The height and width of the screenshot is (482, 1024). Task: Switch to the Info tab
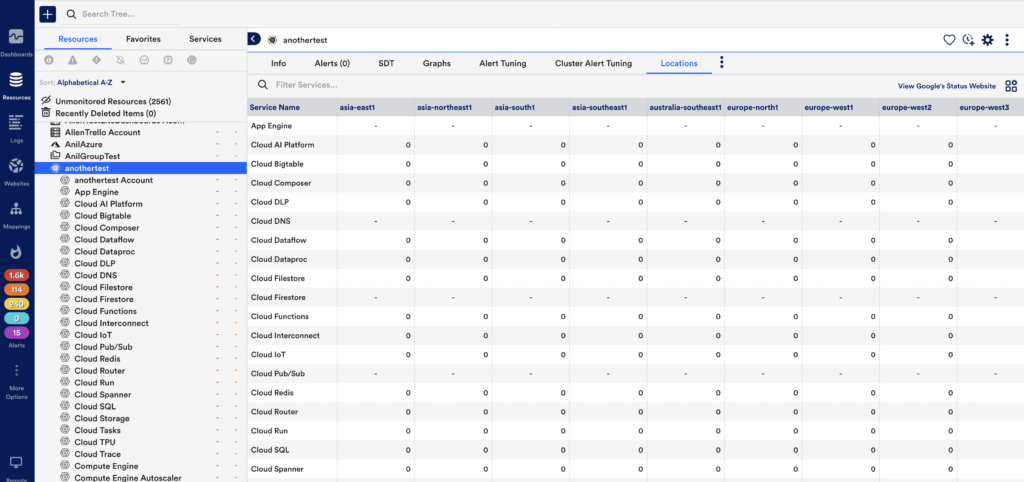click(x=278, y=63)
